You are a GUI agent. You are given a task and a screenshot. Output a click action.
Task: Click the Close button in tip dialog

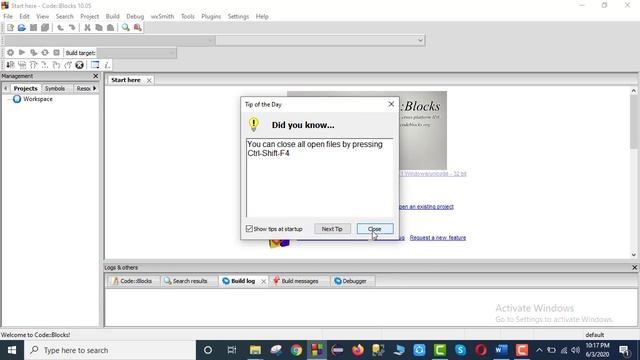[x=375, y=229]
